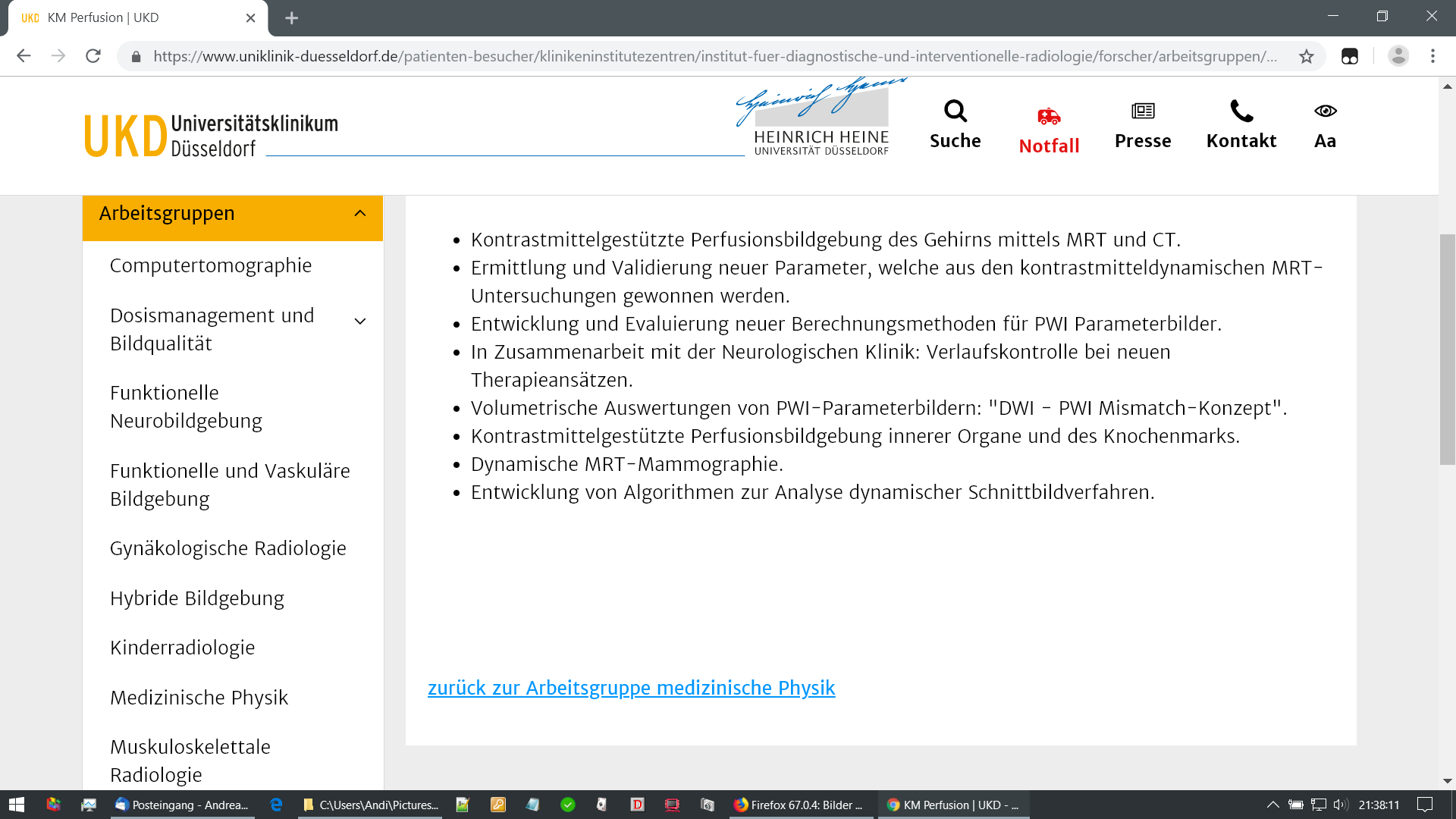Click the UKD Universitätsklinikum Düsseldorf logo
This screenshot has width=1456, height=819.
click(211, 135)
